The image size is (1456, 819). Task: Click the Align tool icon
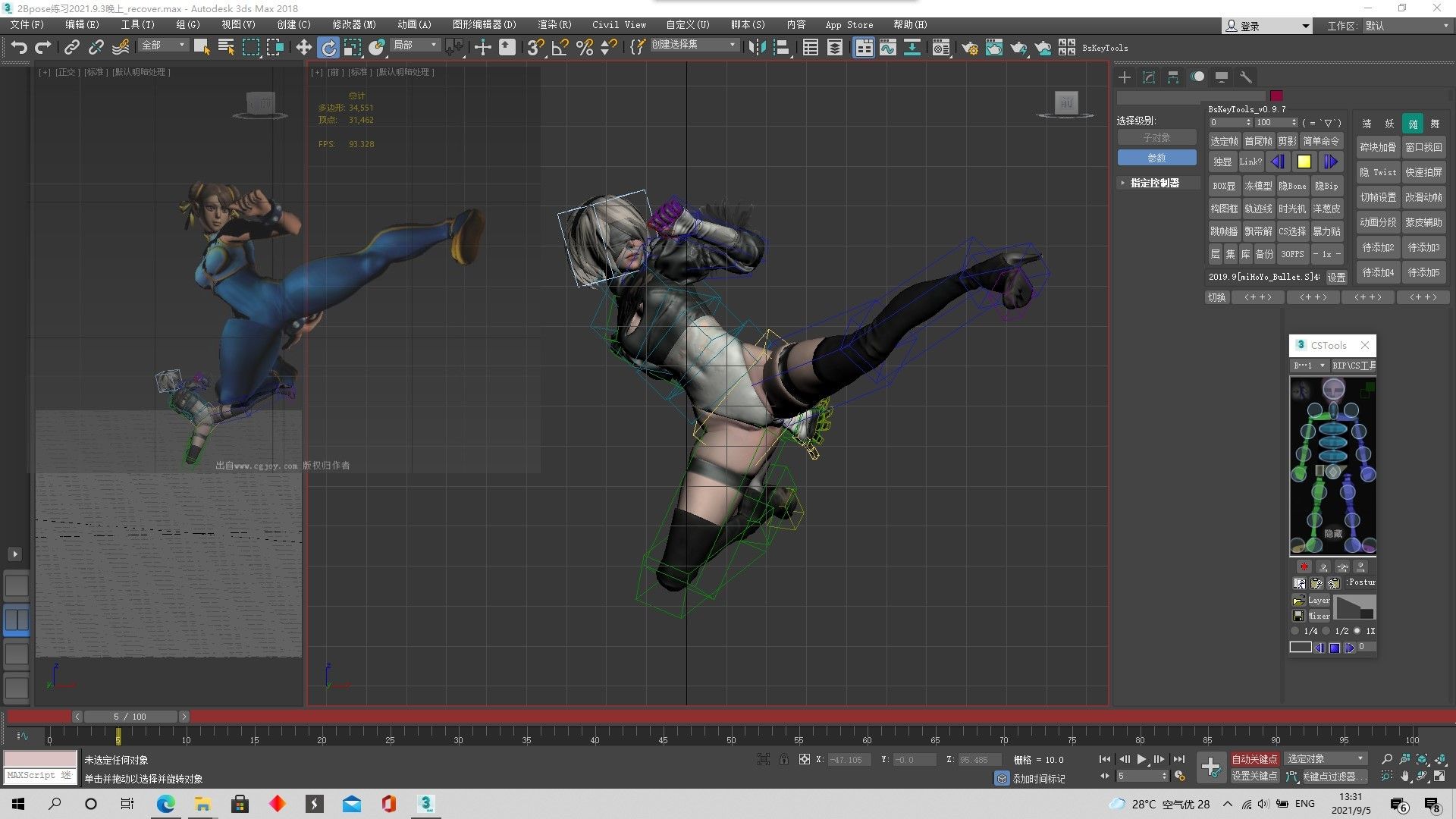point(782,47)
